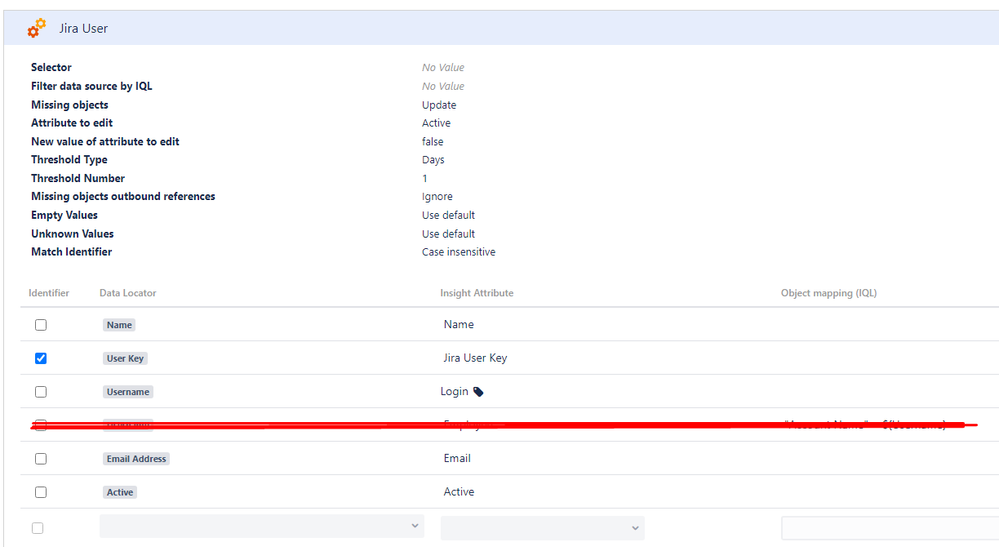
Task: Toggle the checkbox in the empty new mapping row
Action: 38,528
